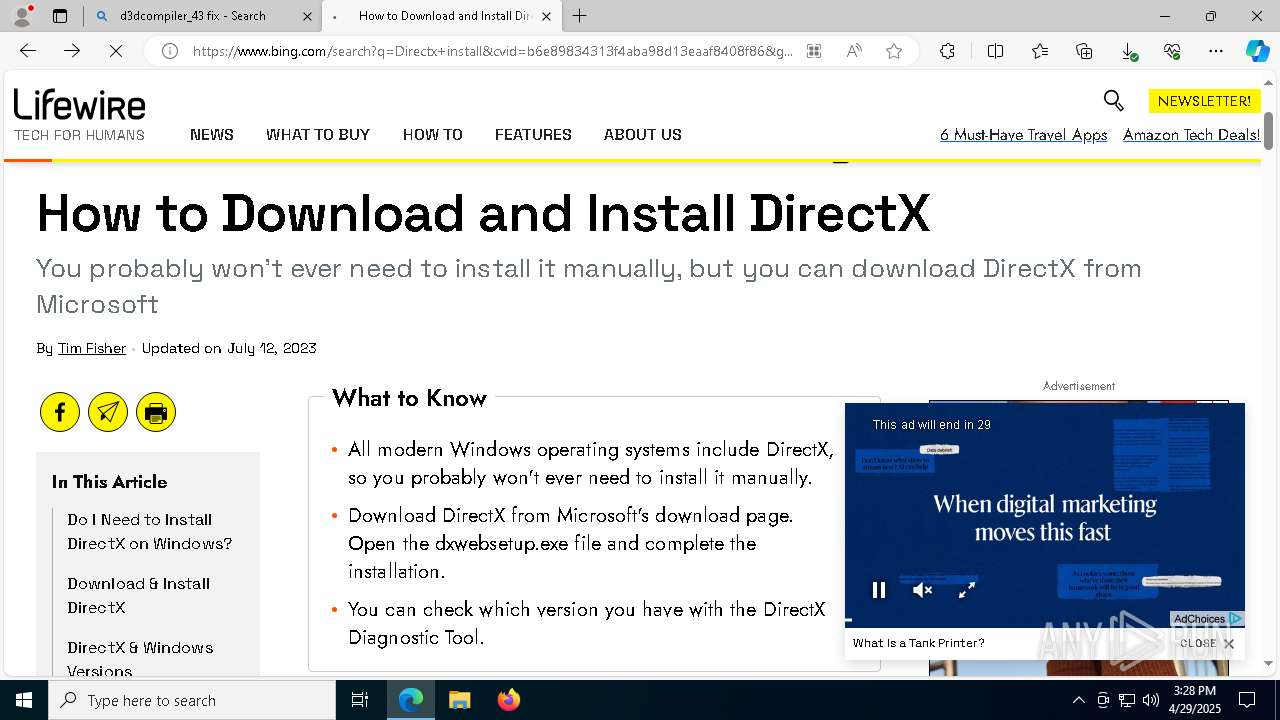Viewport: 1280px width, 720px height.
Task: Share the article on Facebook
Action: pos(60,412)
